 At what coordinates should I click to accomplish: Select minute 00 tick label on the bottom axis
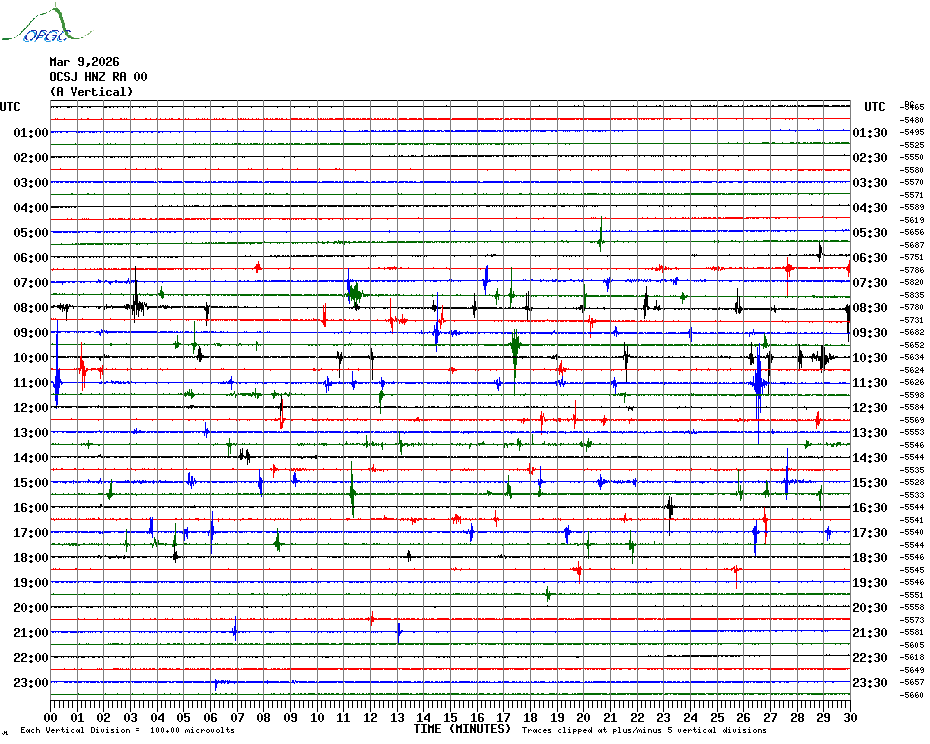coord(51,717)
